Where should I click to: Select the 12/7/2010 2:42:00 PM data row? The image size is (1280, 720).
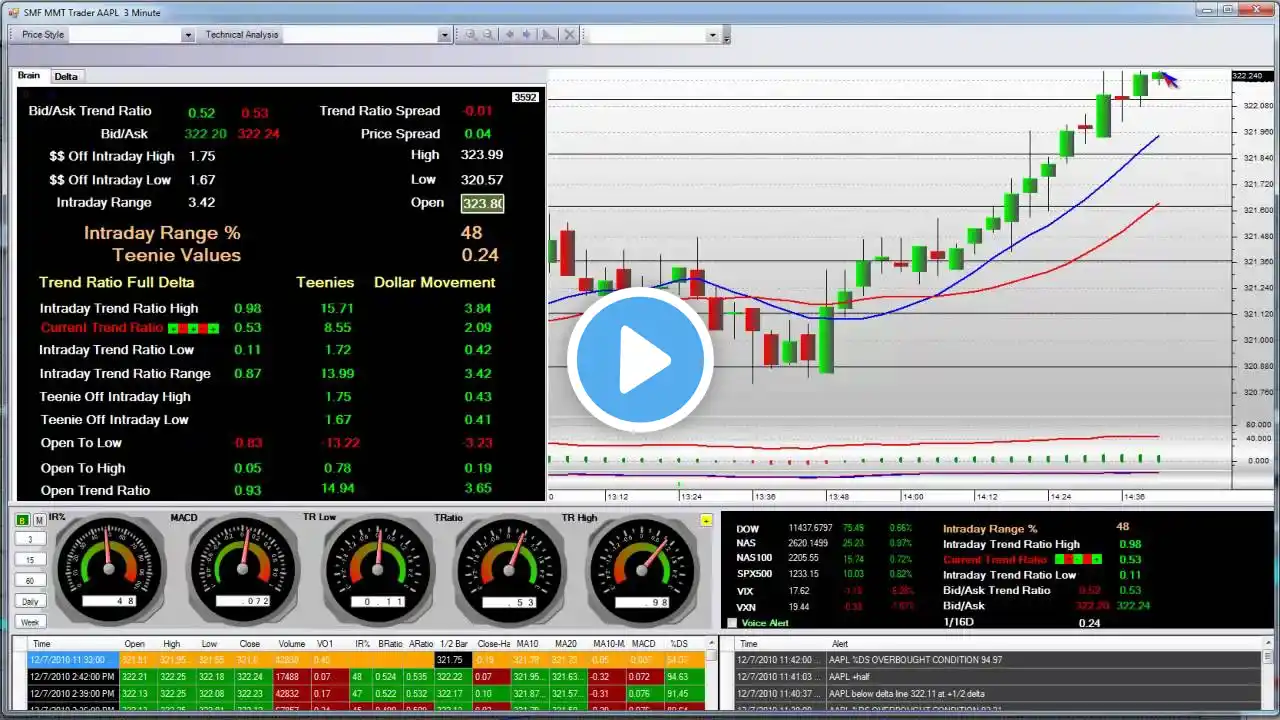pos(366,677)
